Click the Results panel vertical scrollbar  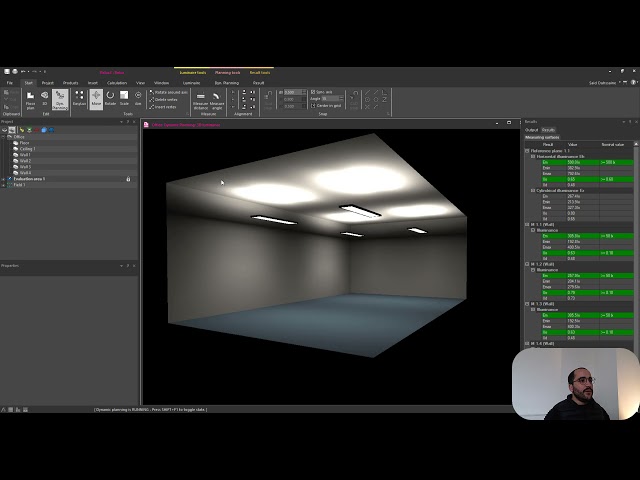coord(636,245)
